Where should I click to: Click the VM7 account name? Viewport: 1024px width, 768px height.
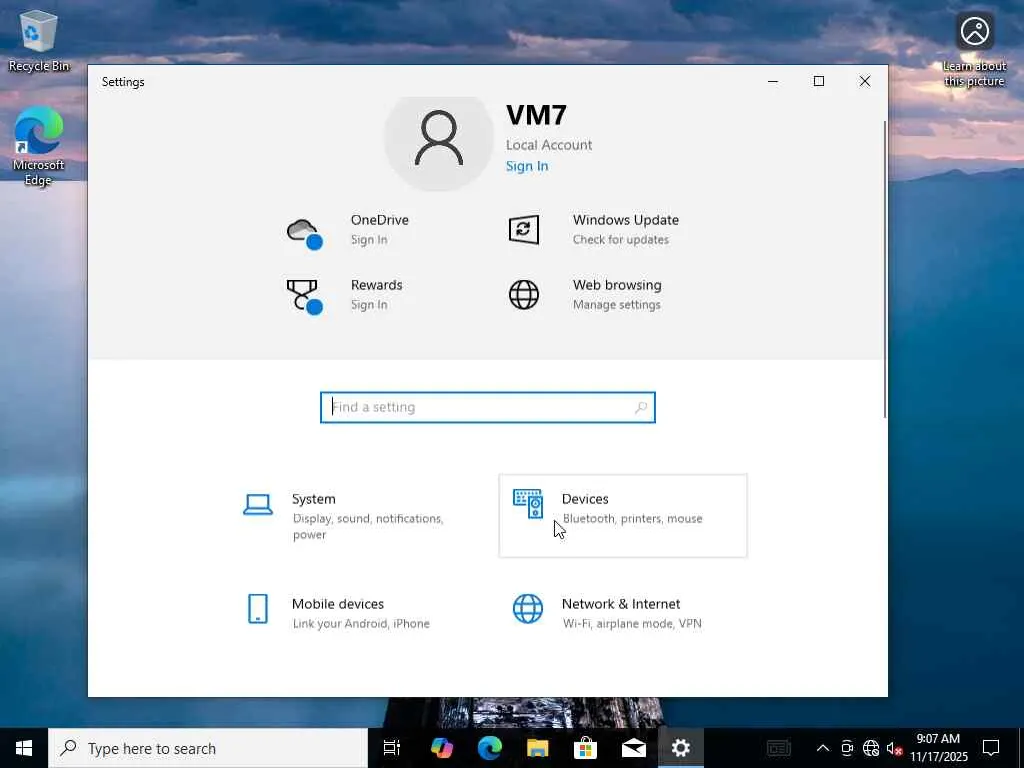point(536,115)
